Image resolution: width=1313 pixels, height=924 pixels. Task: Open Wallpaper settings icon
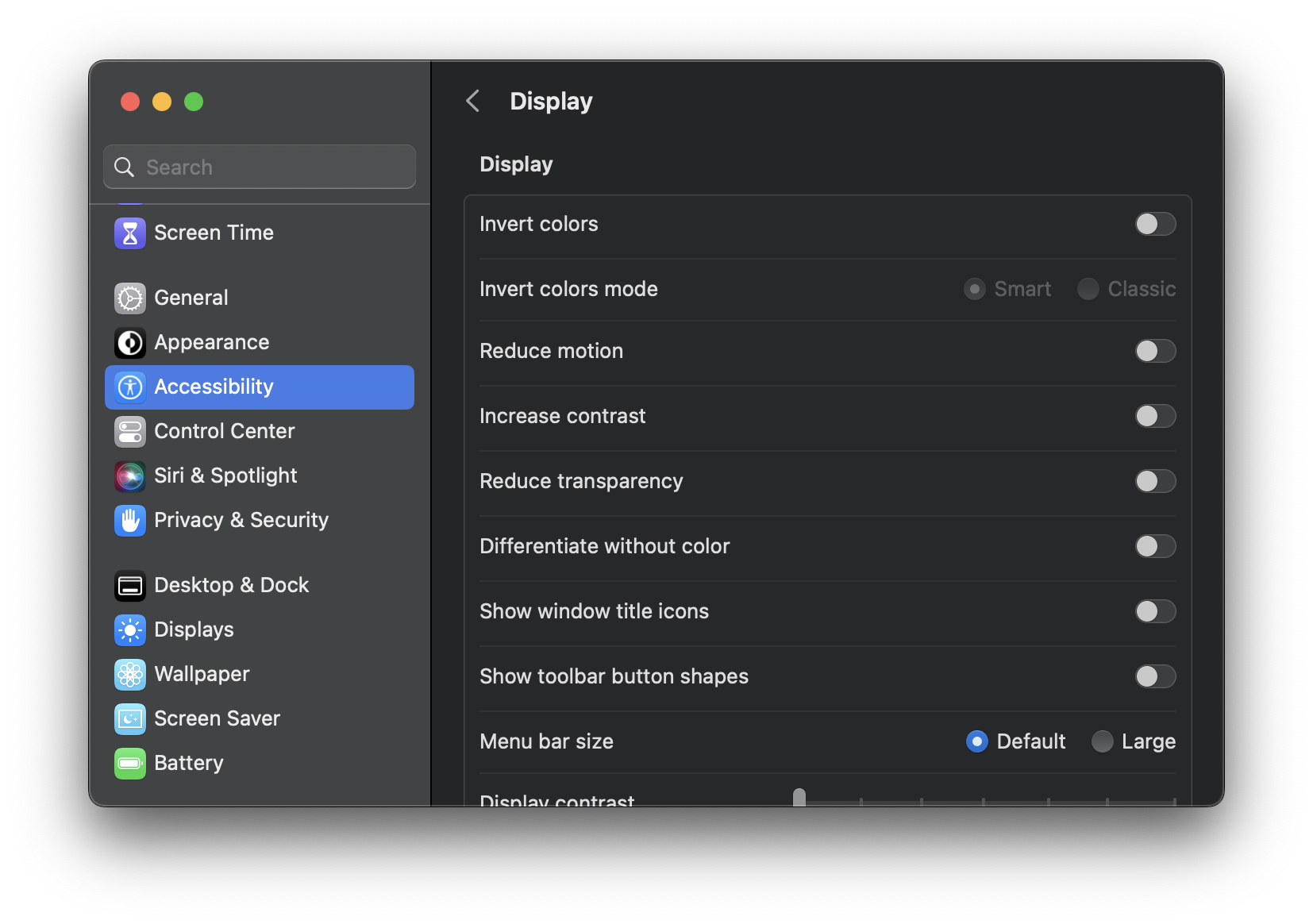pos(130,675)
